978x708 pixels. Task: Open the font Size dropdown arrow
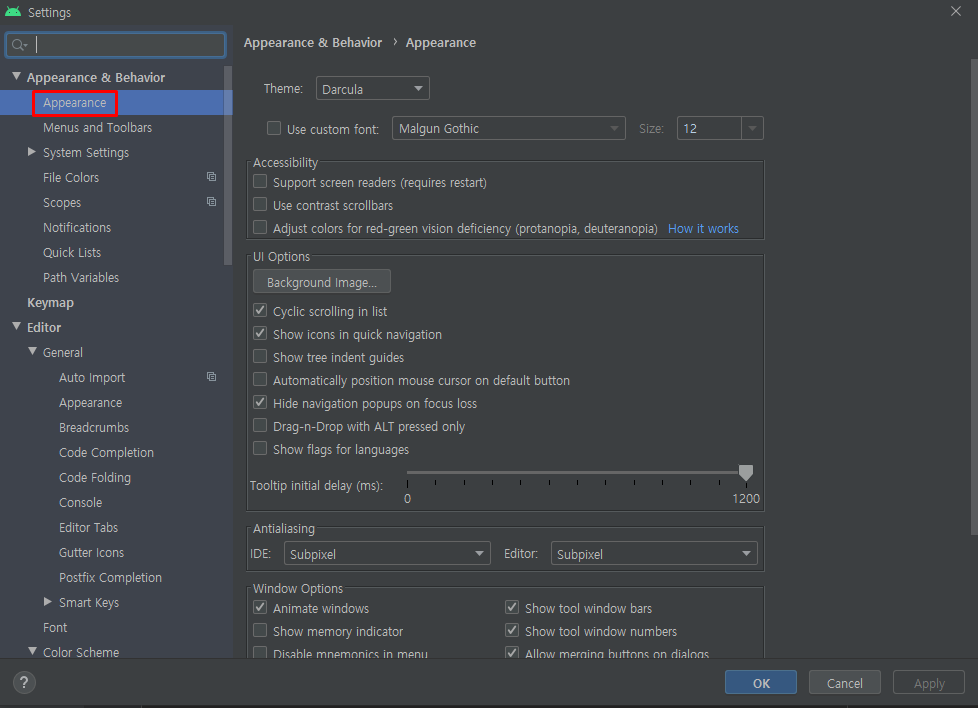click(x=752, y=129)
